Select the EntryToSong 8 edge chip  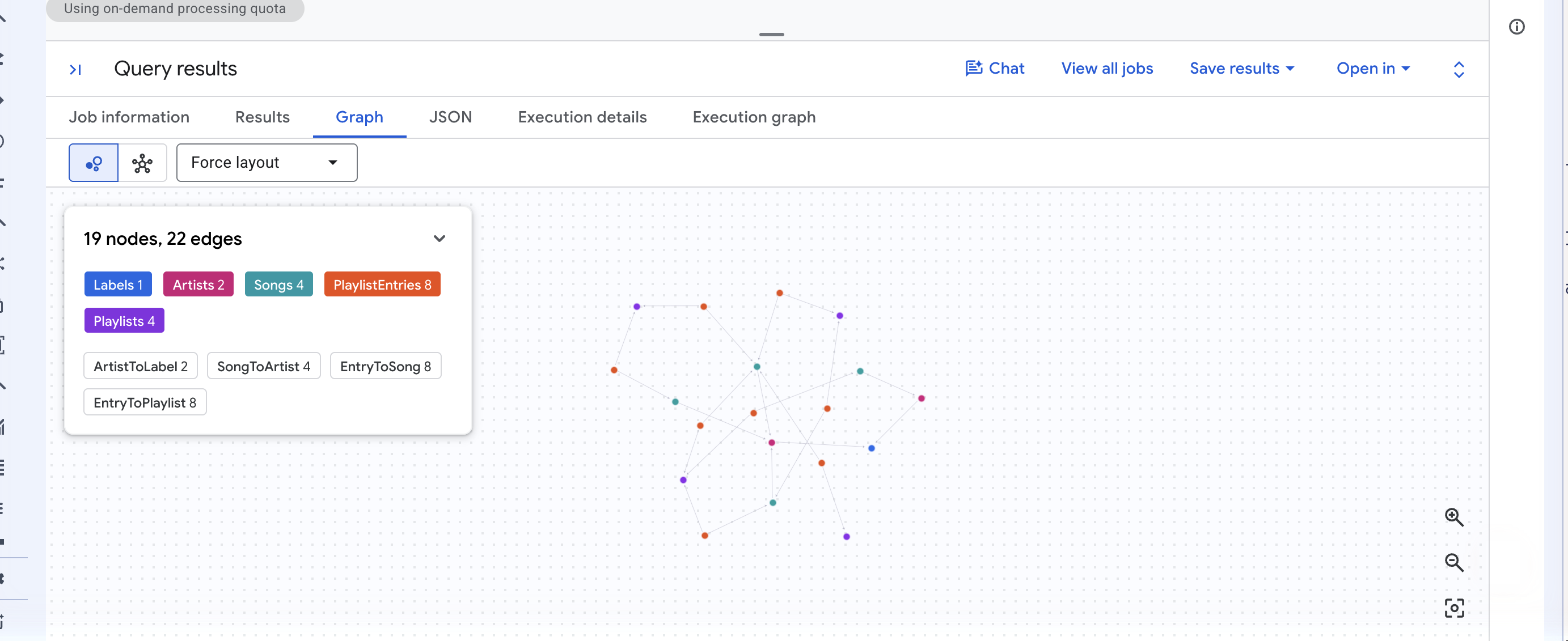coord(385,366)
